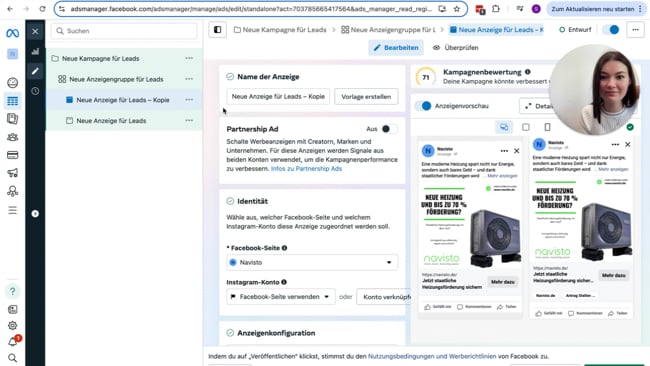This screenshot has height=366, width=650.
Task: Reload the browser page
Action: click(x=42, y=9)
